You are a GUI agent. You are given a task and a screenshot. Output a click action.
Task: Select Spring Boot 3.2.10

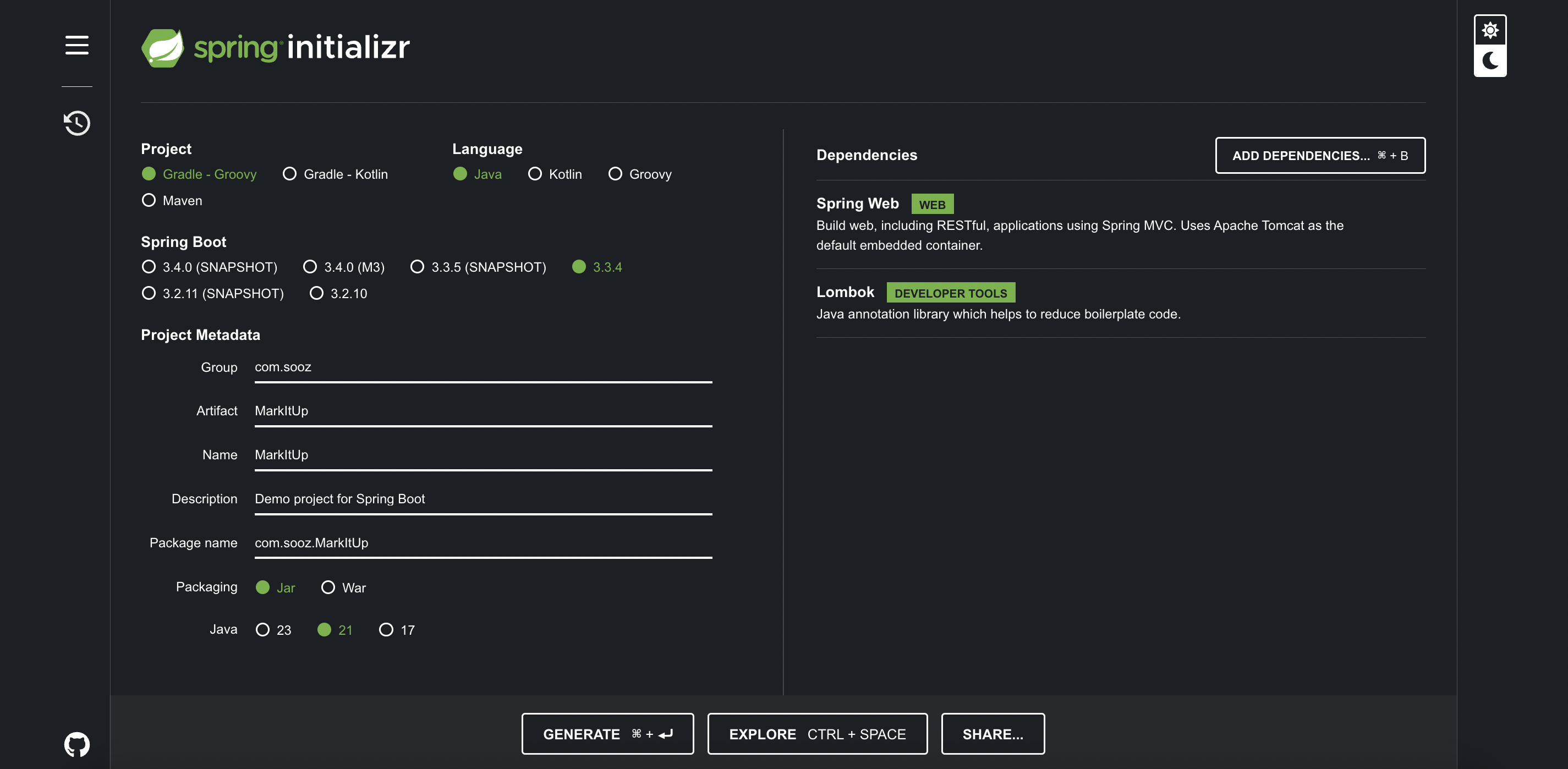(338, 293)
